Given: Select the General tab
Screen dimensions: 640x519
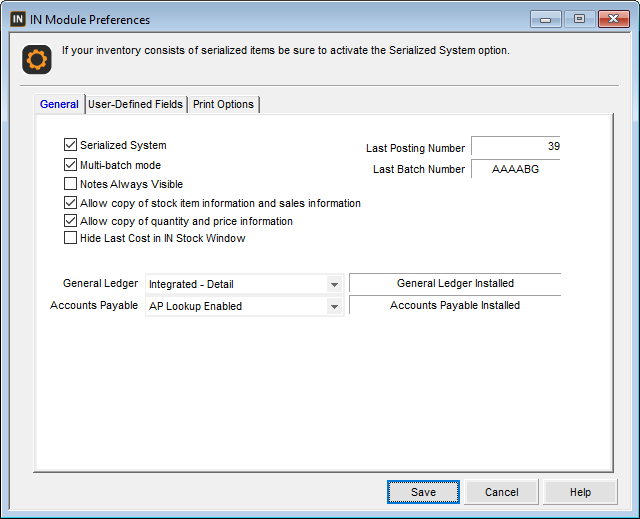Looking at the screenshot, I should pos(59,104).
